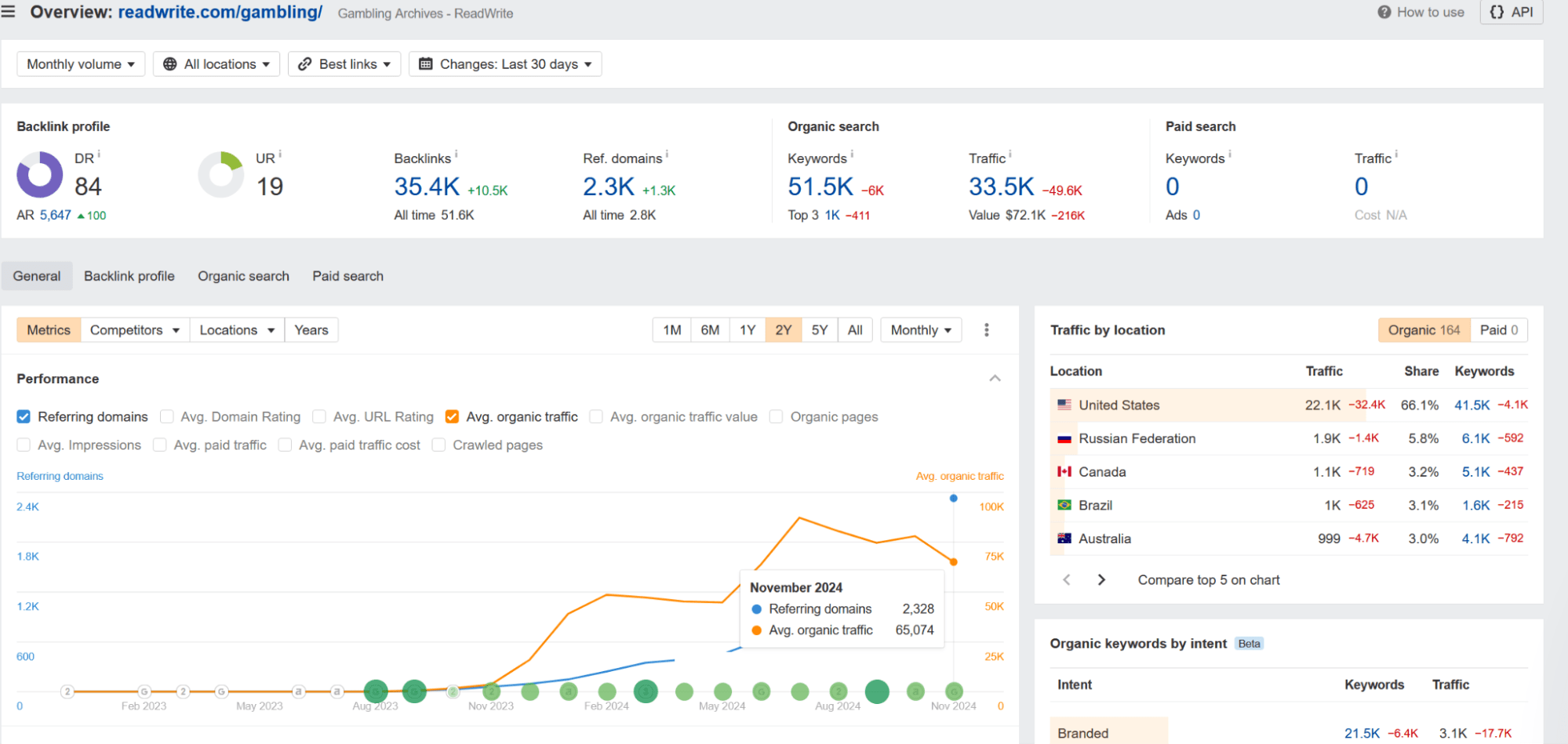1568x744 pixels.
Task: Click the Russian Federation flag icon
Action: pos(1064,439)
